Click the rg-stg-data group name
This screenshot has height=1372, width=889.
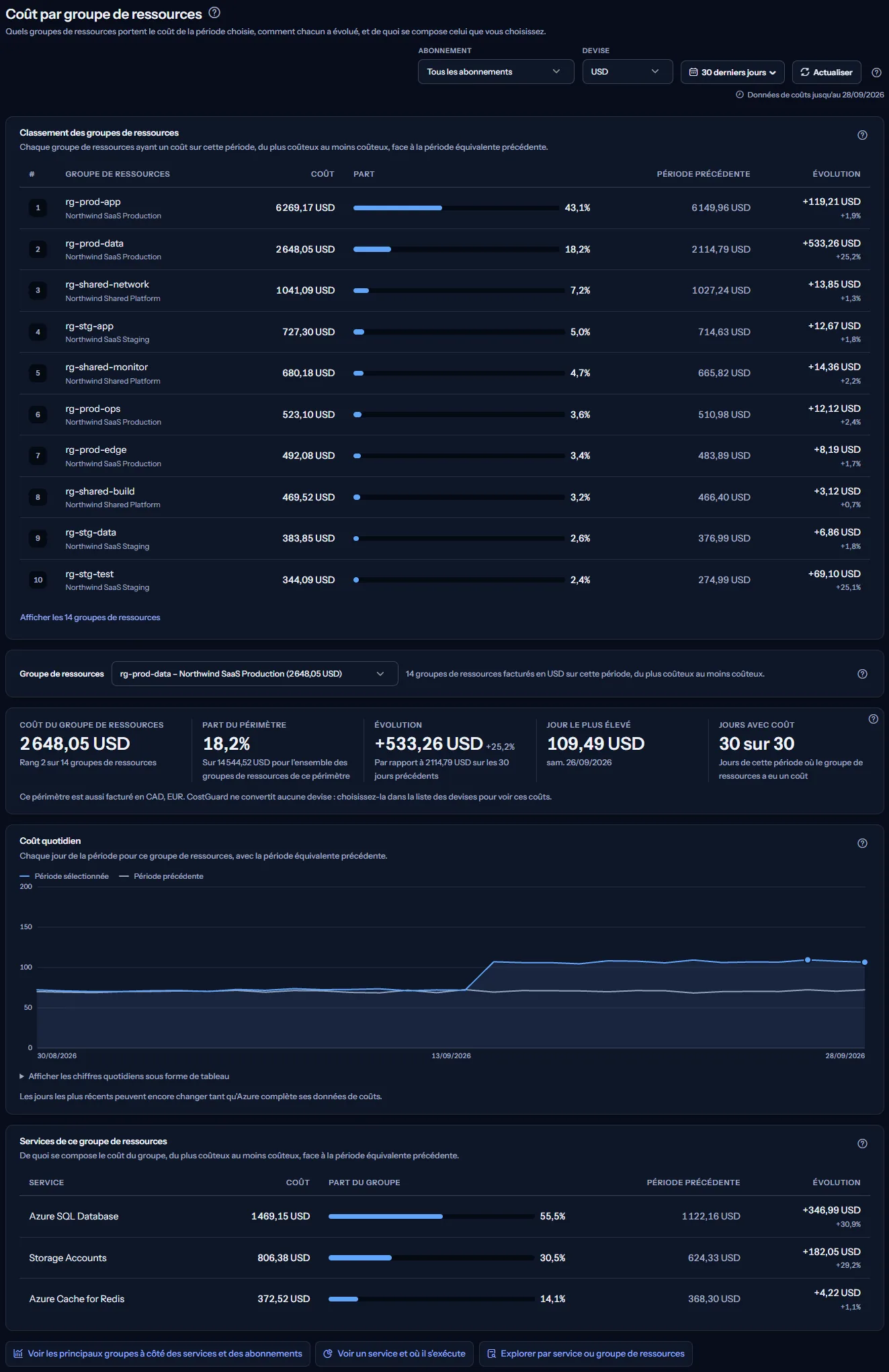[91, 532]
